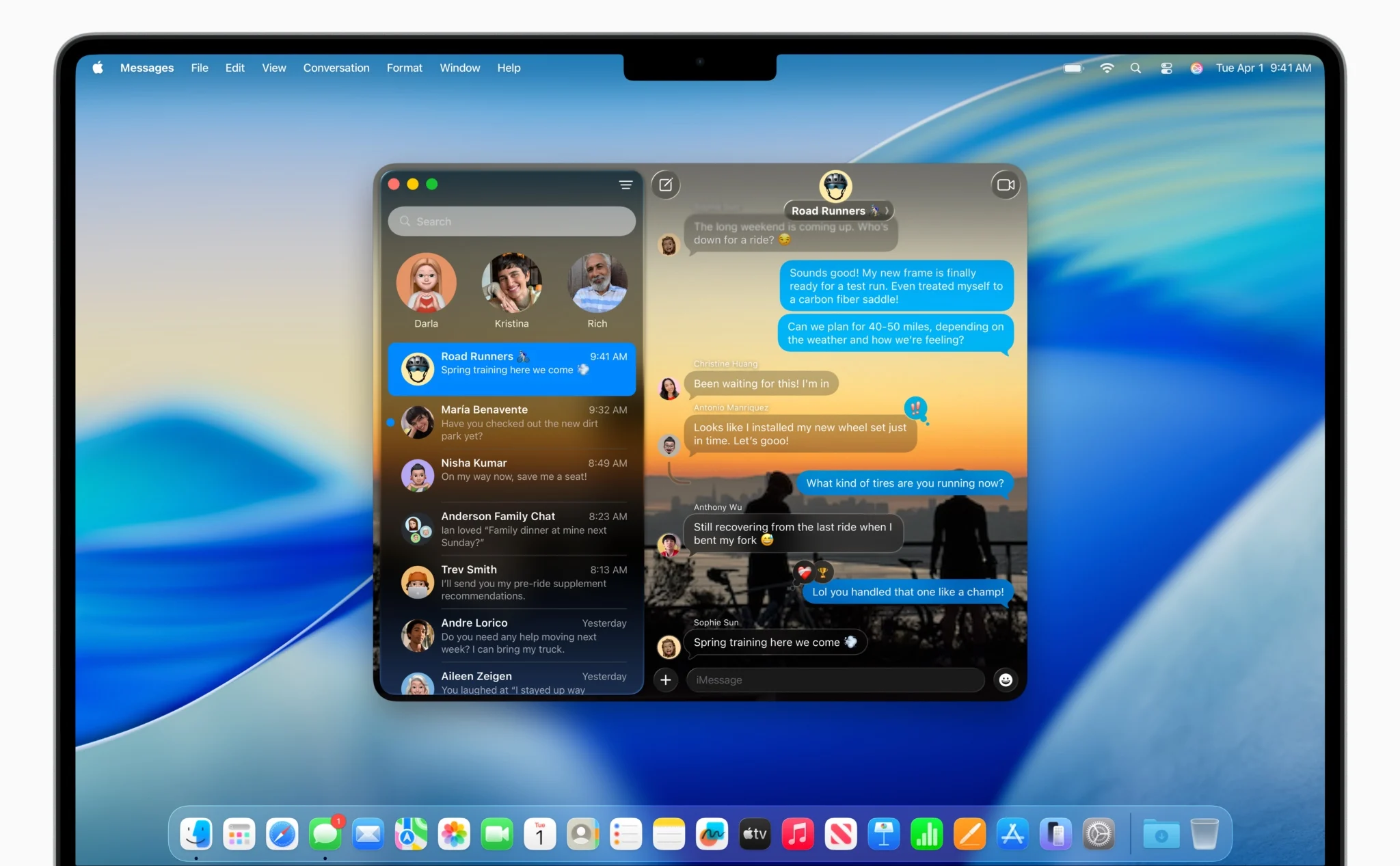The width and height of the screenshot is (1400, 866).
Task: Open María Benavente conversation
Action: [x=512, y=422]
